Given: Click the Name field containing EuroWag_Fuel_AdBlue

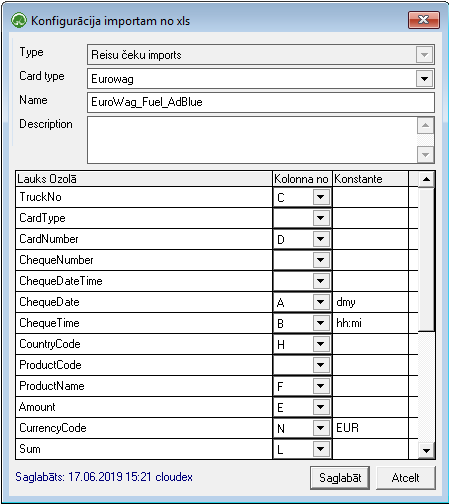Looking at the screenshot, I should click(x=261, y=102).
